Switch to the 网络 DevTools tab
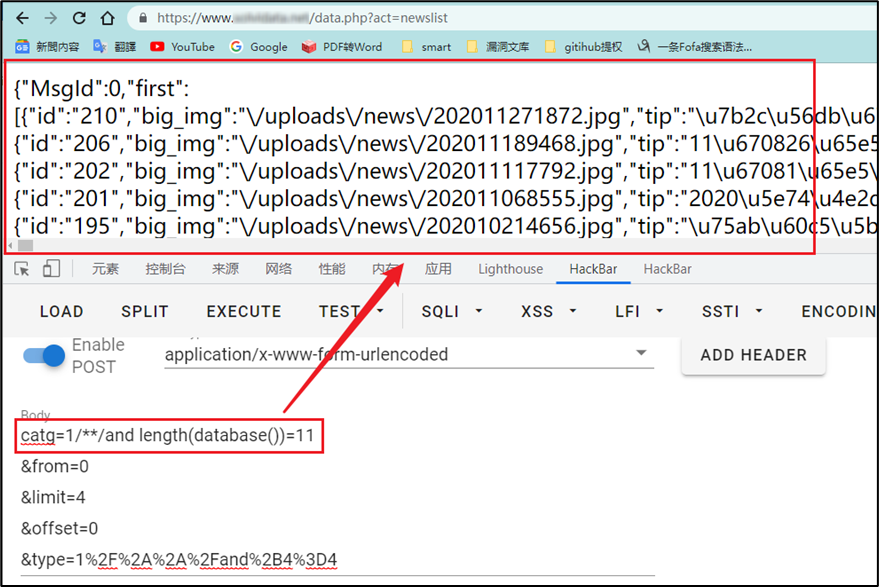Image resolution: width=879 pixels, height=587 pixels. tap(279, 269)
